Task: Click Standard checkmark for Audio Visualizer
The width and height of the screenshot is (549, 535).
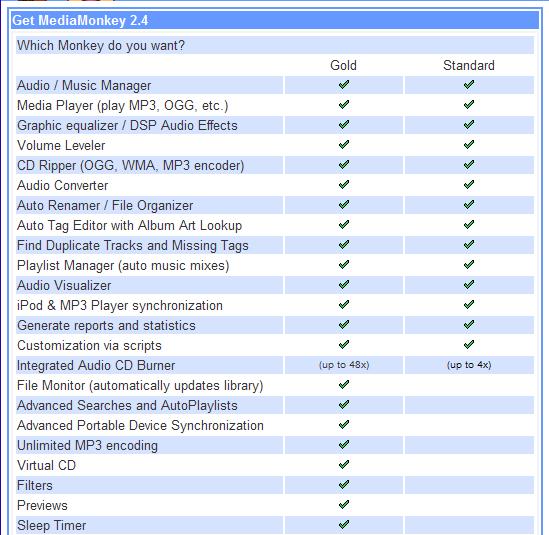Action: coord(469,284)
